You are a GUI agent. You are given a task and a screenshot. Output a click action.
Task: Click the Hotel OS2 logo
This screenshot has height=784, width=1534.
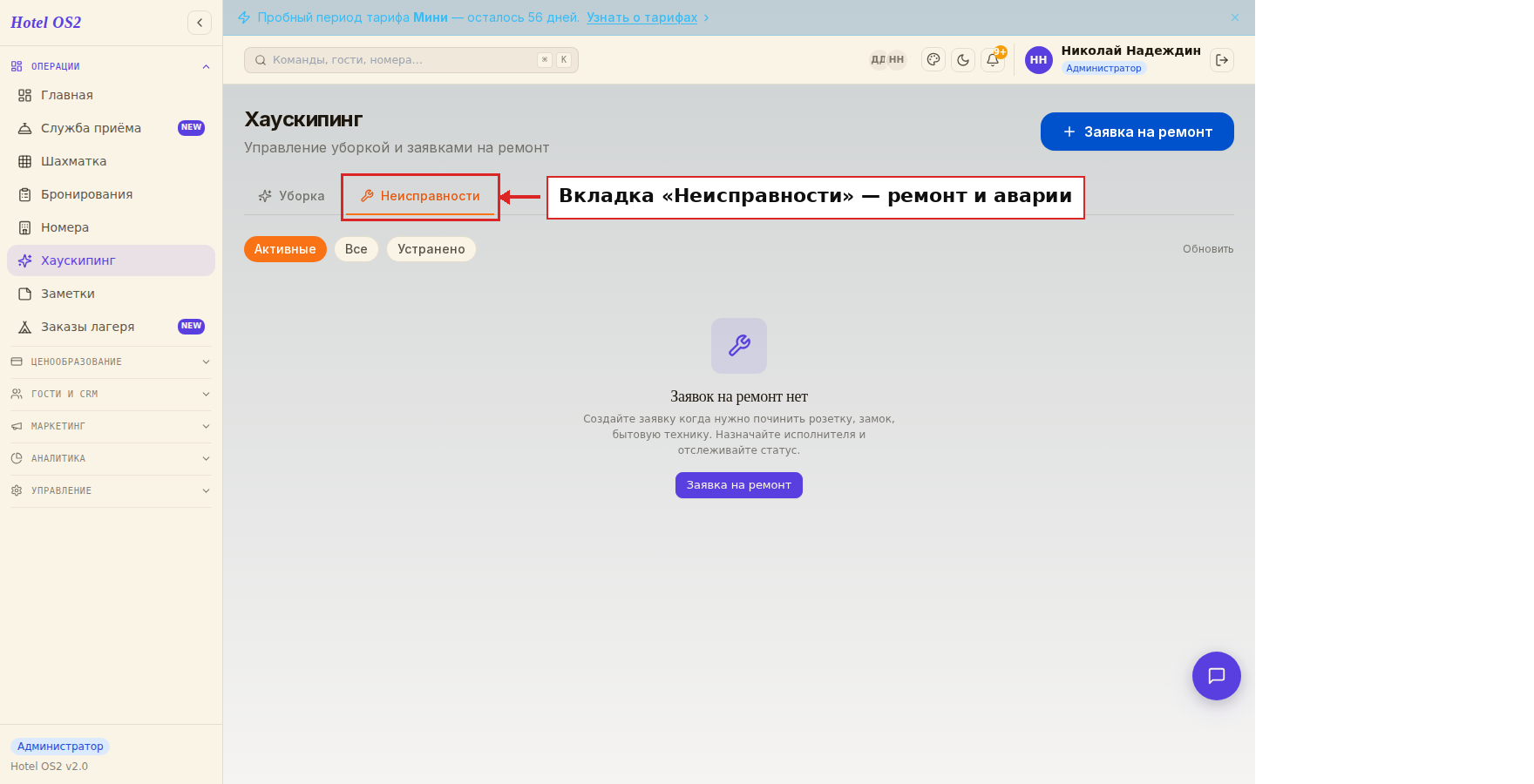click(x=46, y=23)
